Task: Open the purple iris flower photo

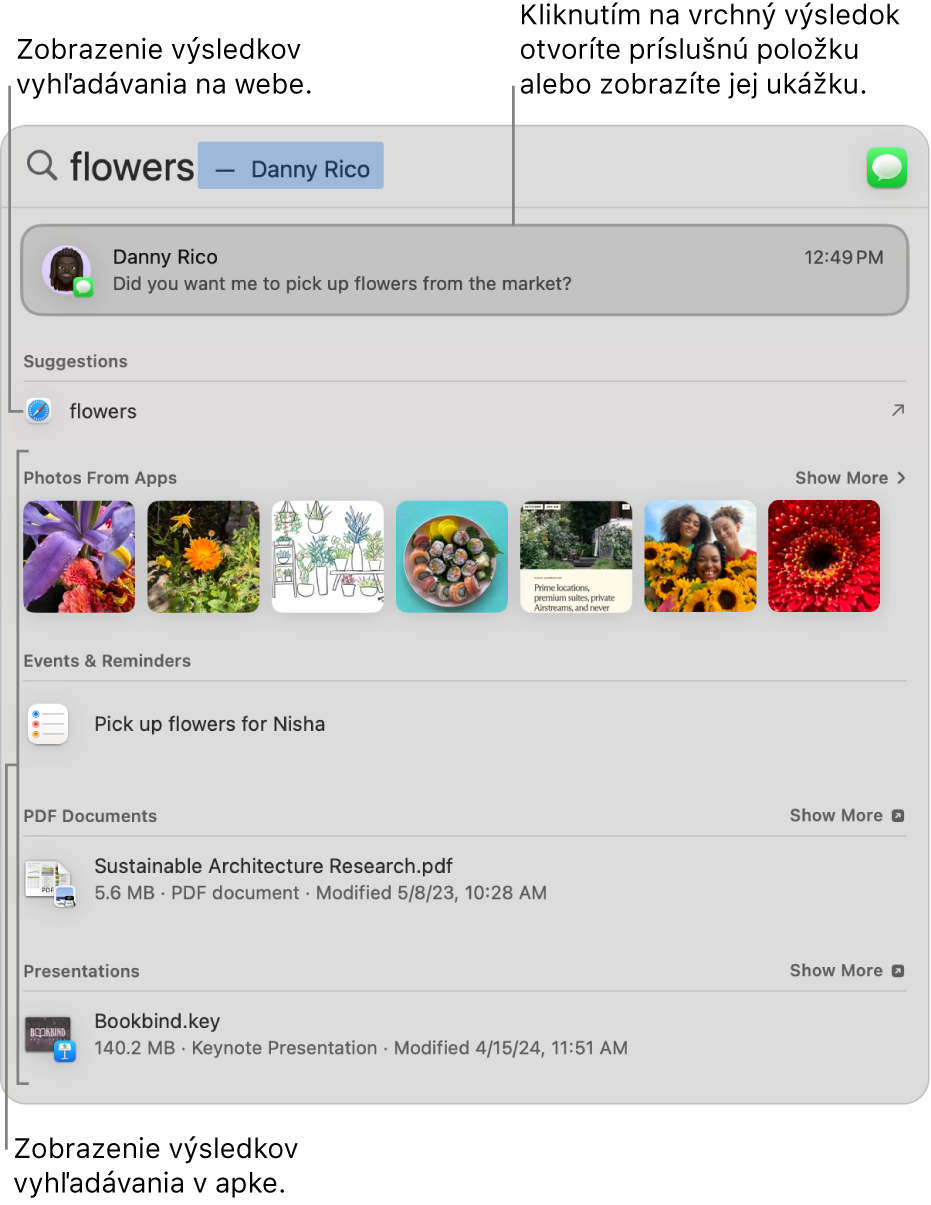Action: 79,556
